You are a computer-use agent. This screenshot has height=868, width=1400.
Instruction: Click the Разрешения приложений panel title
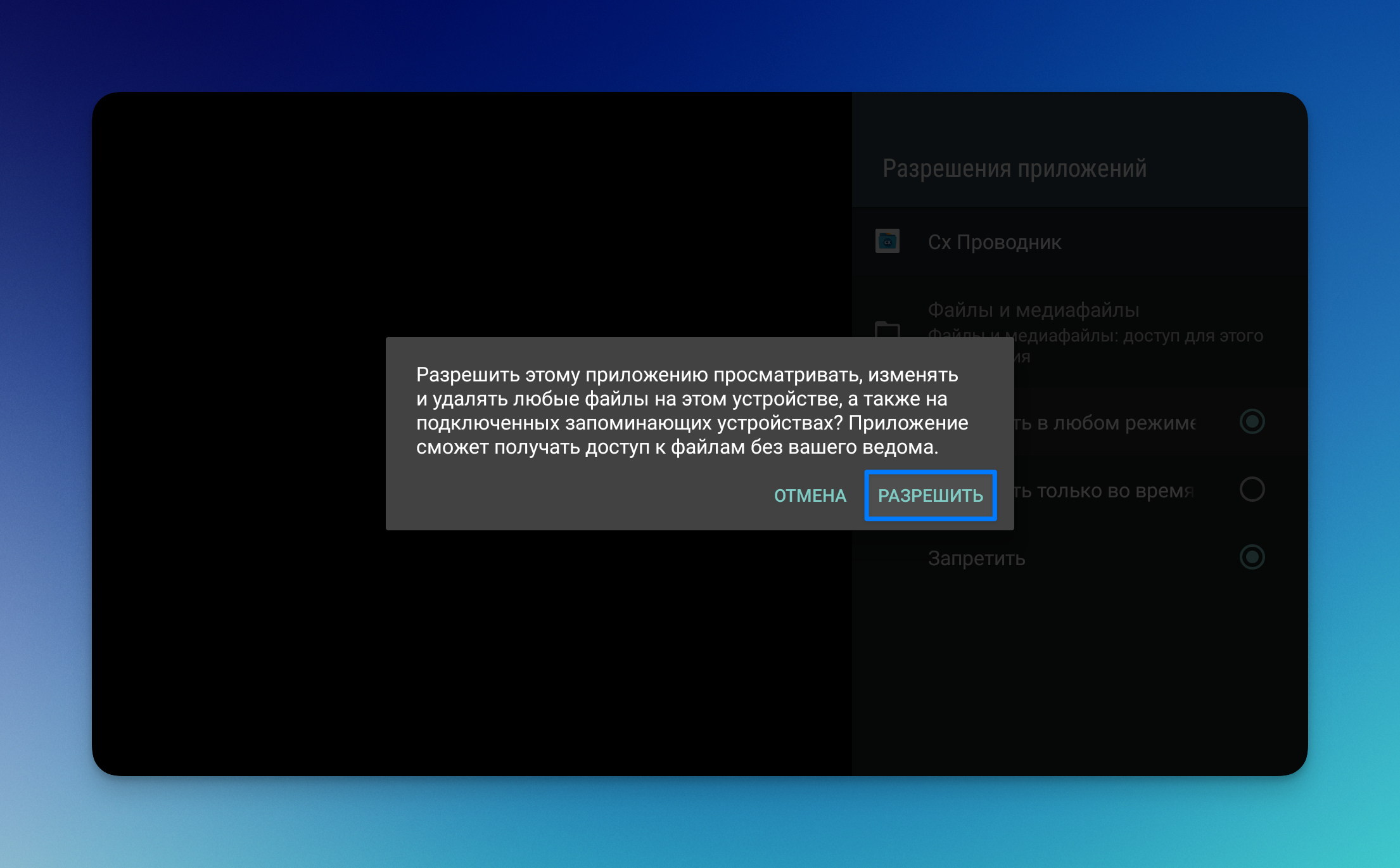tap(1014, 169)
